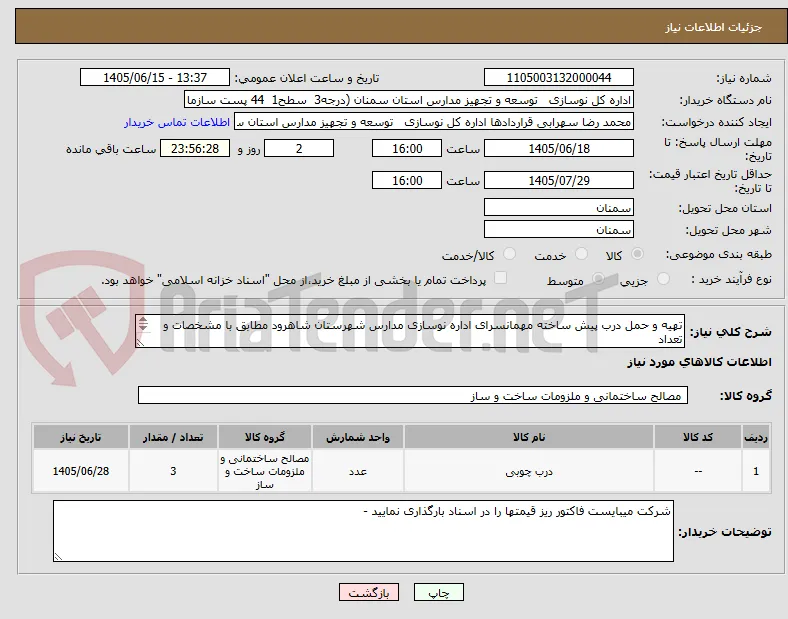Toggle the Islamic treasury payment checkbox
788x619 pixels.
point(501,278)
